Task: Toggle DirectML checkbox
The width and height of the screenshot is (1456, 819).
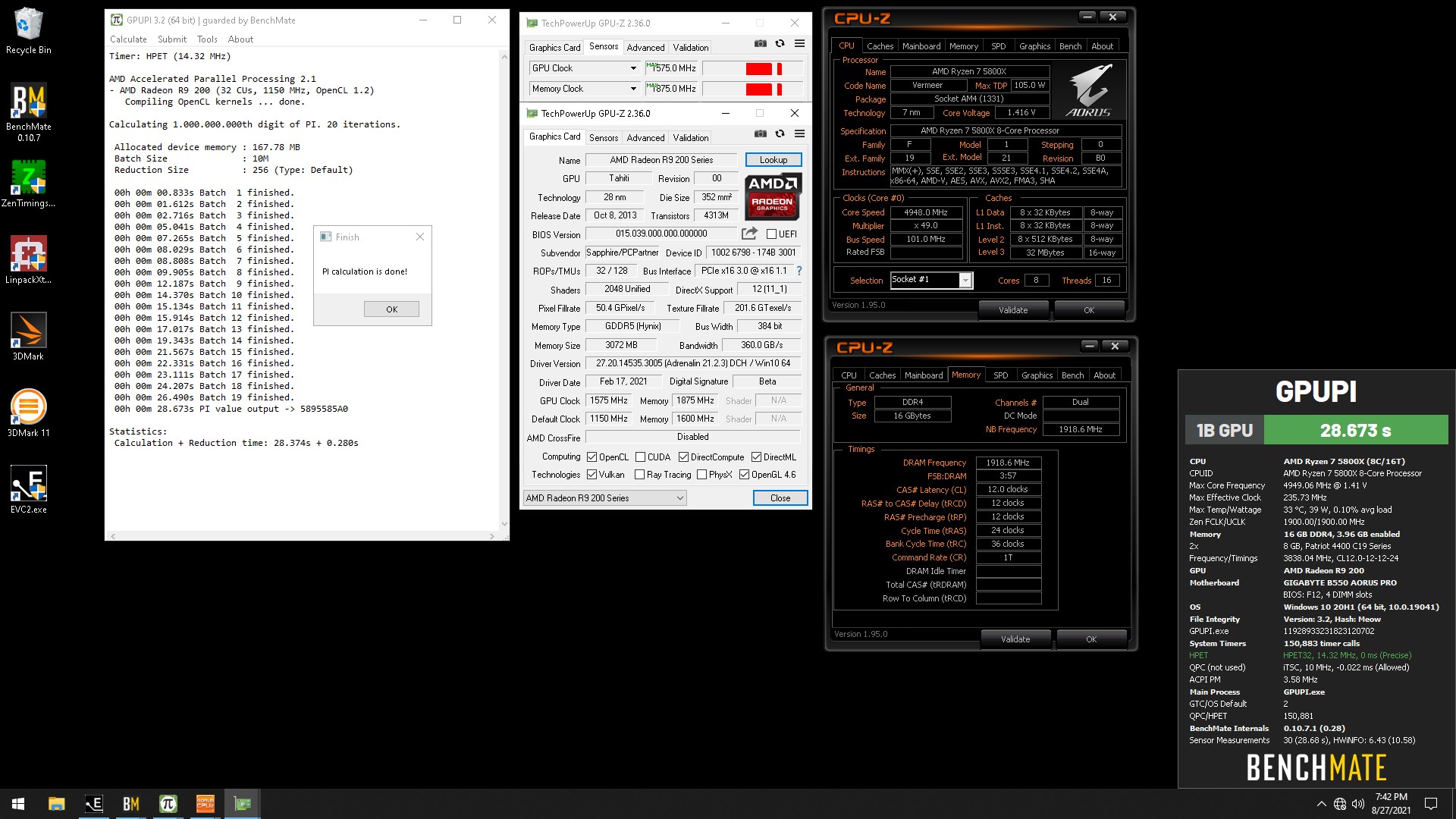Action: 756,457
